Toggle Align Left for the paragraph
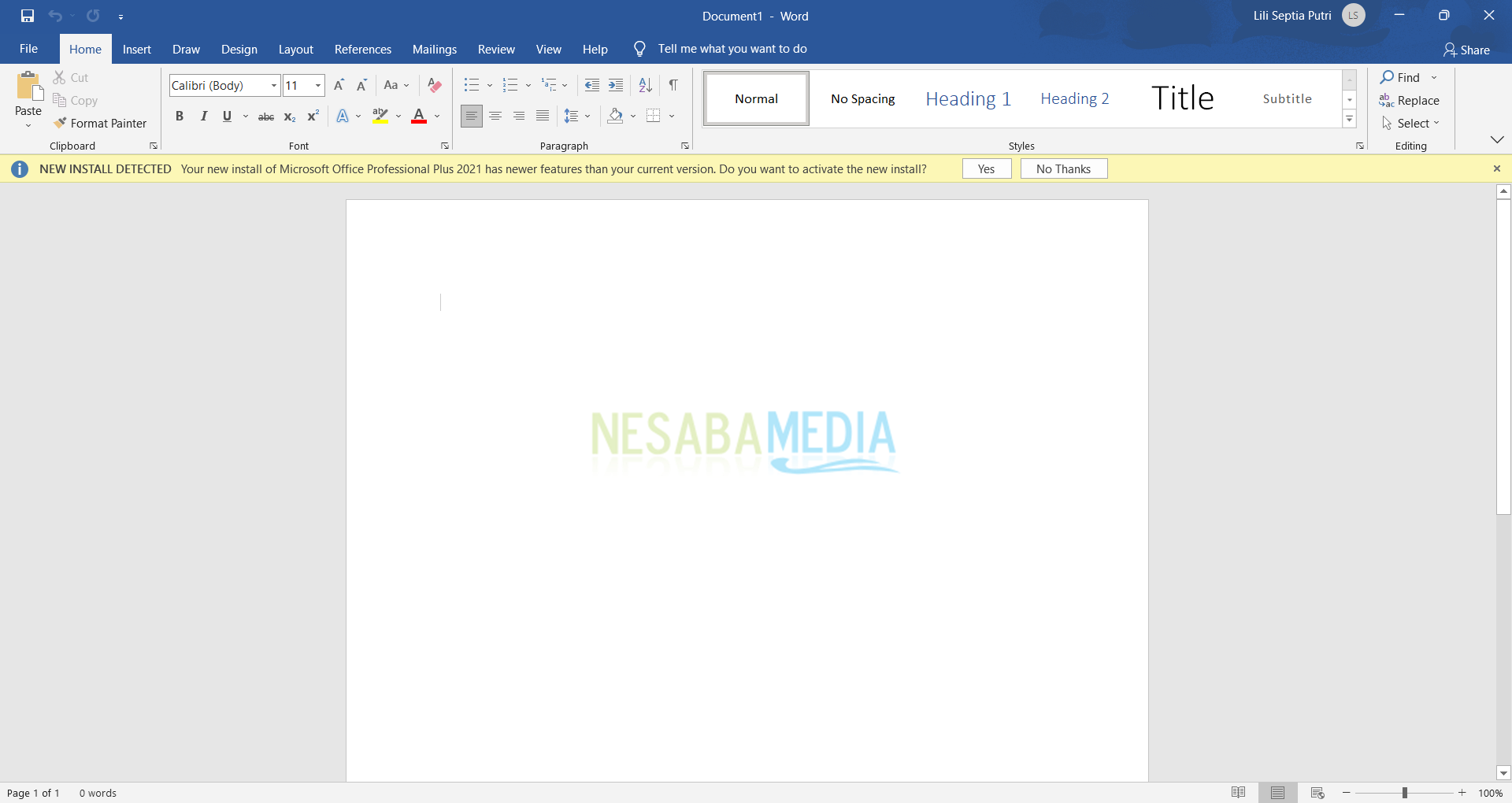The width and height of the screenshot is (1512, 803). (x=472, y=117)
